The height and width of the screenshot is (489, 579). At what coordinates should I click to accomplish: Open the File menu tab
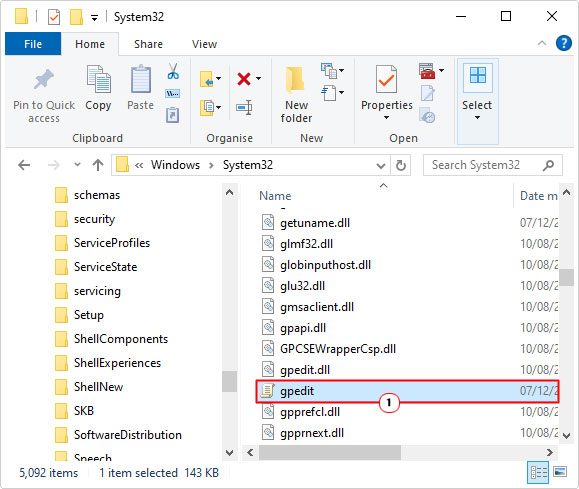(33, 44)
